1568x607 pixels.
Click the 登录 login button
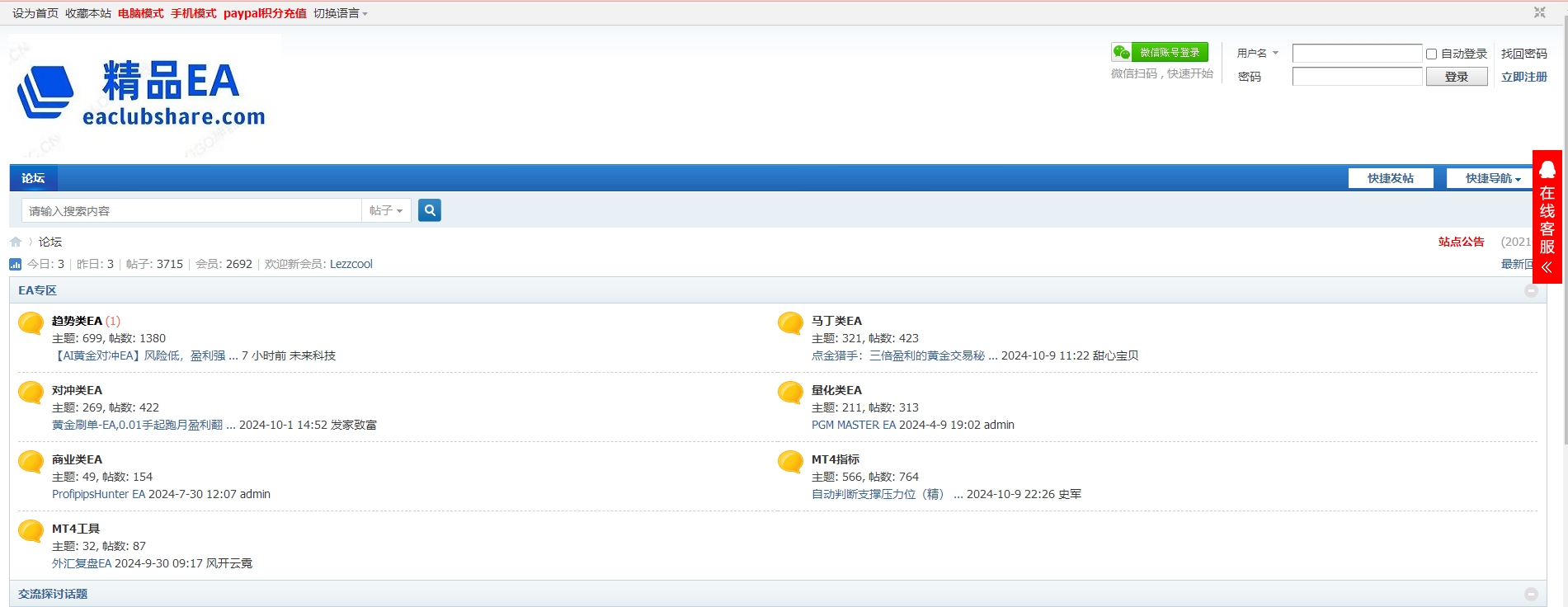(x=1457, y=77)
